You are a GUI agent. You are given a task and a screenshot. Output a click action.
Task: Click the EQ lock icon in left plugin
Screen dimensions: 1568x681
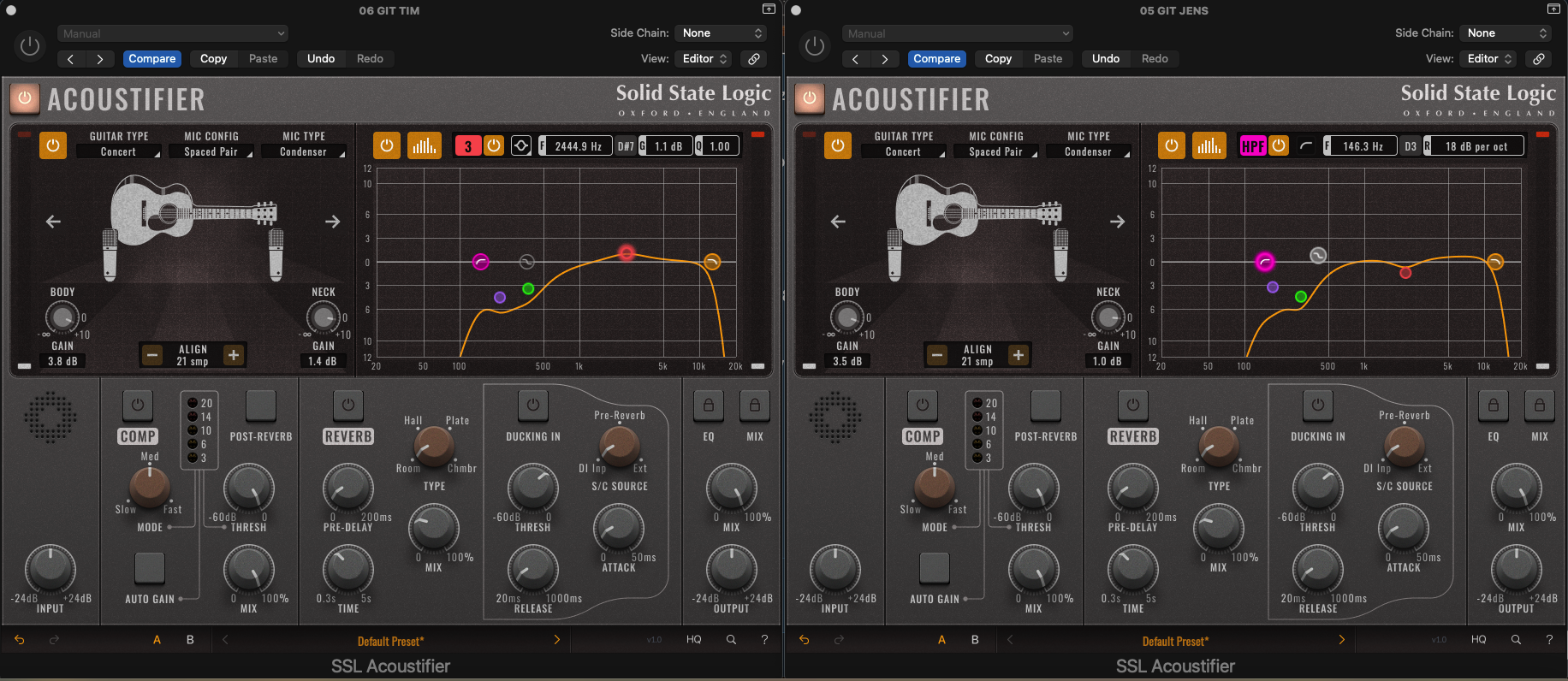[709, 406]
